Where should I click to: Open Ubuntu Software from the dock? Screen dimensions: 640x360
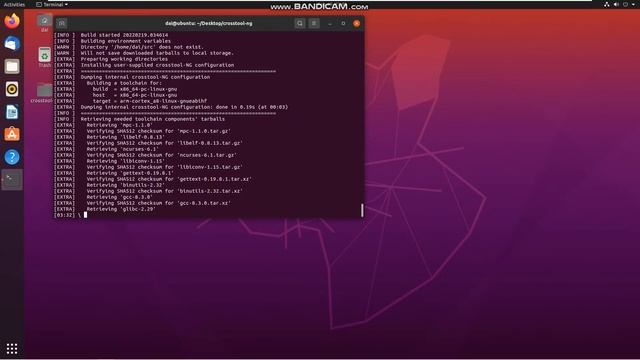pyautogui.click(x=12, y=134)
